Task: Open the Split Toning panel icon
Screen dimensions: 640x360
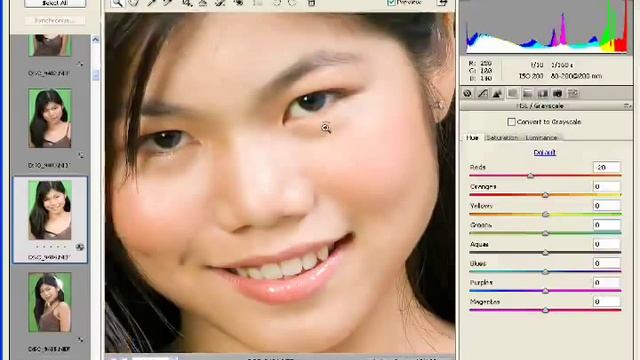Action: [x=527, y=93]
